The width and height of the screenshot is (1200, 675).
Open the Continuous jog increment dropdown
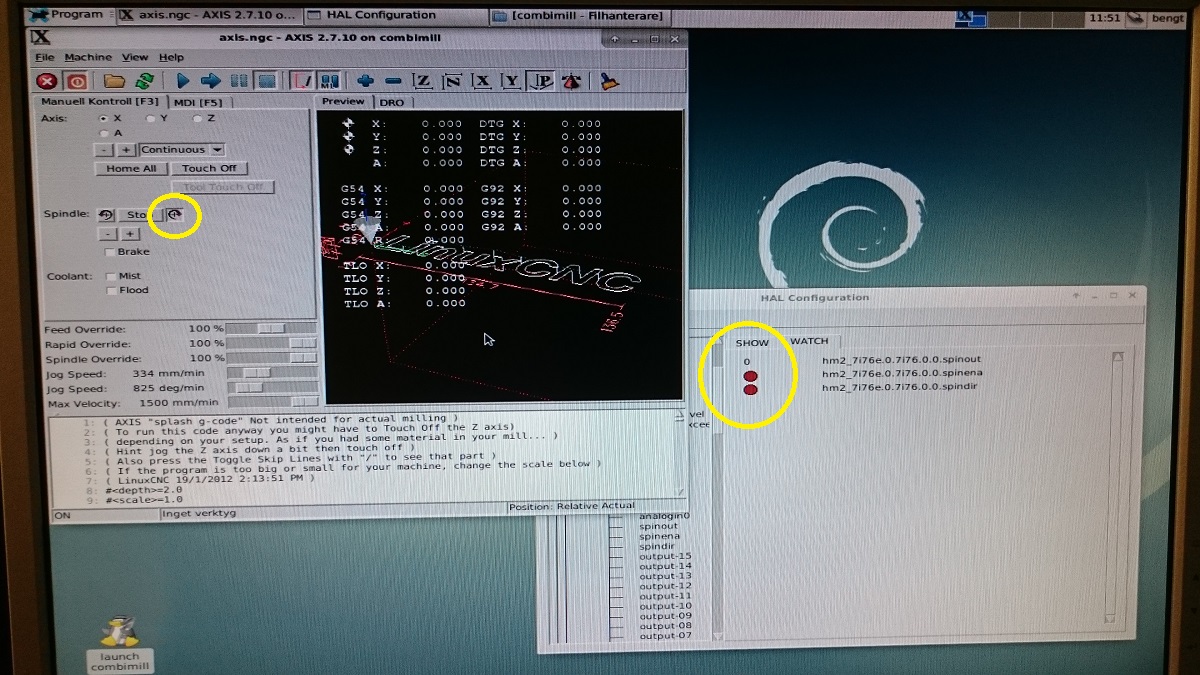[x=182, y=150]
